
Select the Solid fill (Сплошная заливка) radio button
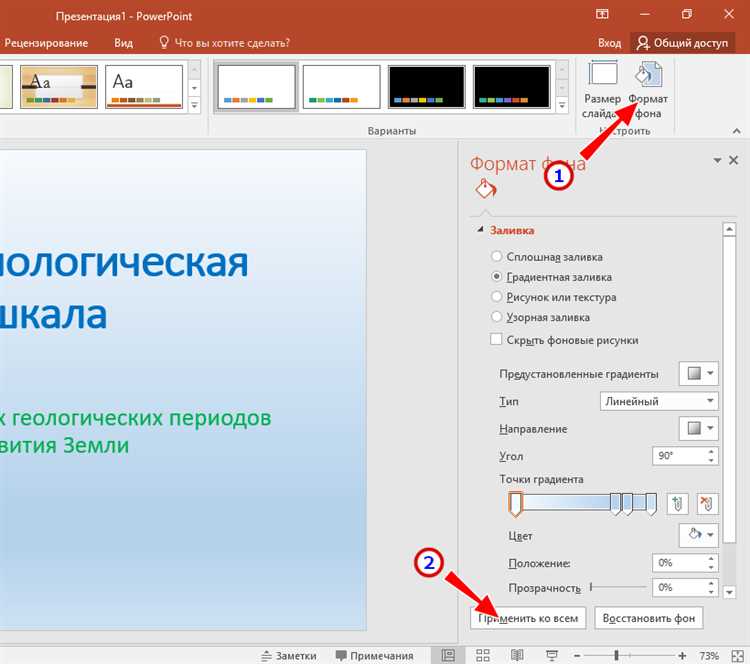(x=496, y=256)
